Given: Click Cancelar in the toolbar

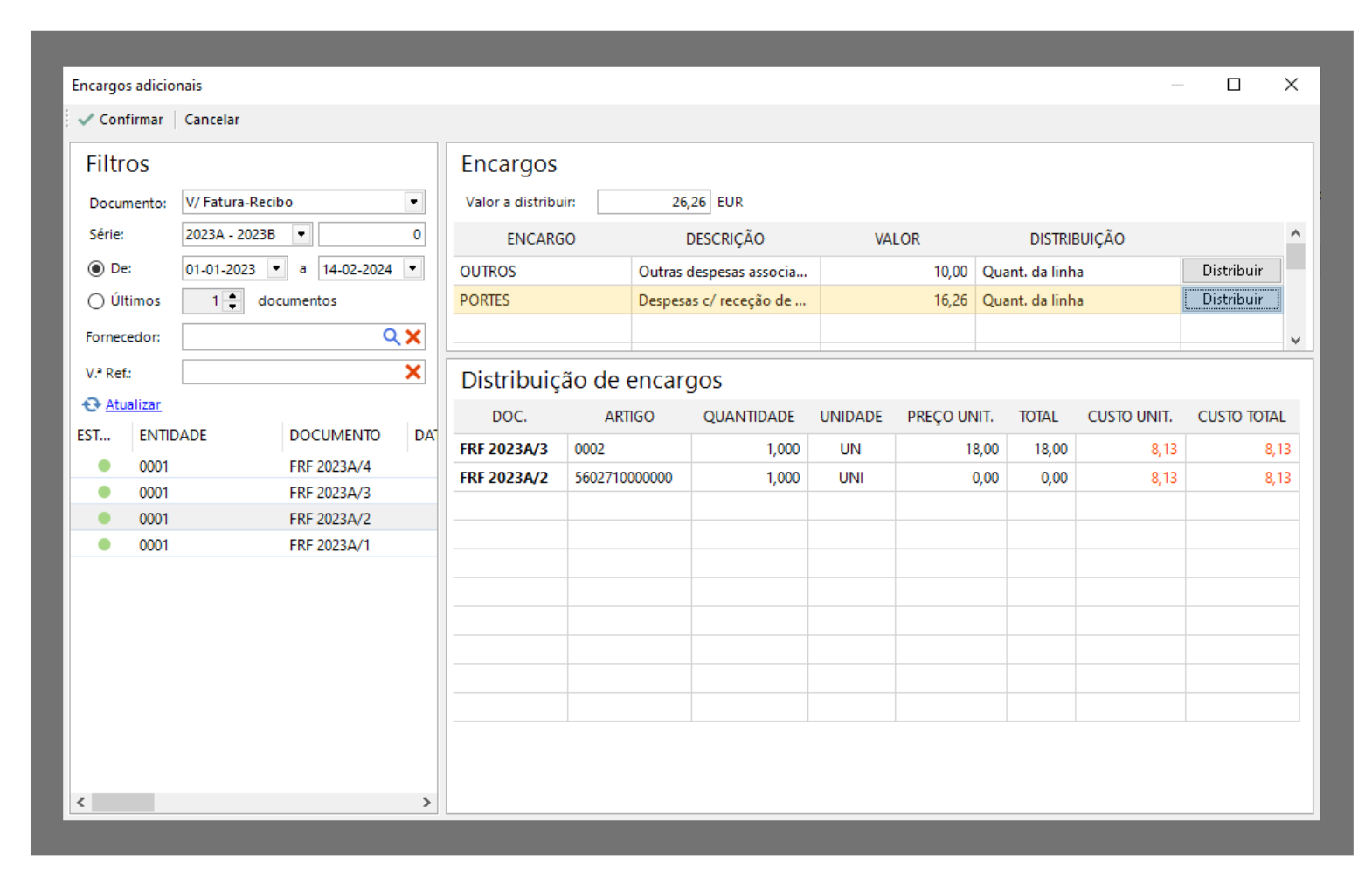Looking at the screenshot, I should pos(211,120).
